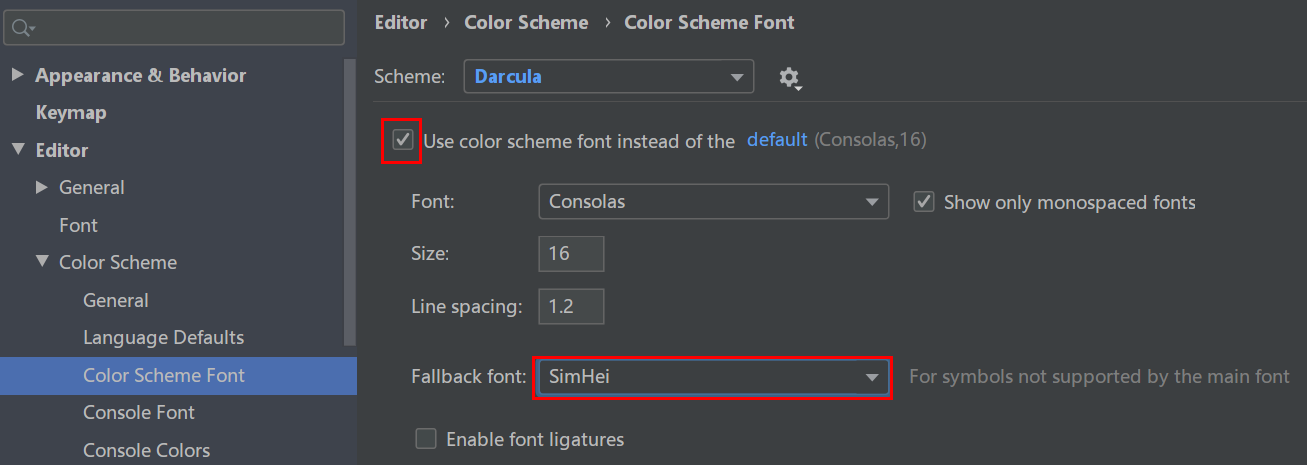Enable font ligatures checkbox
1307x465 pixels.
click(426, 439)
